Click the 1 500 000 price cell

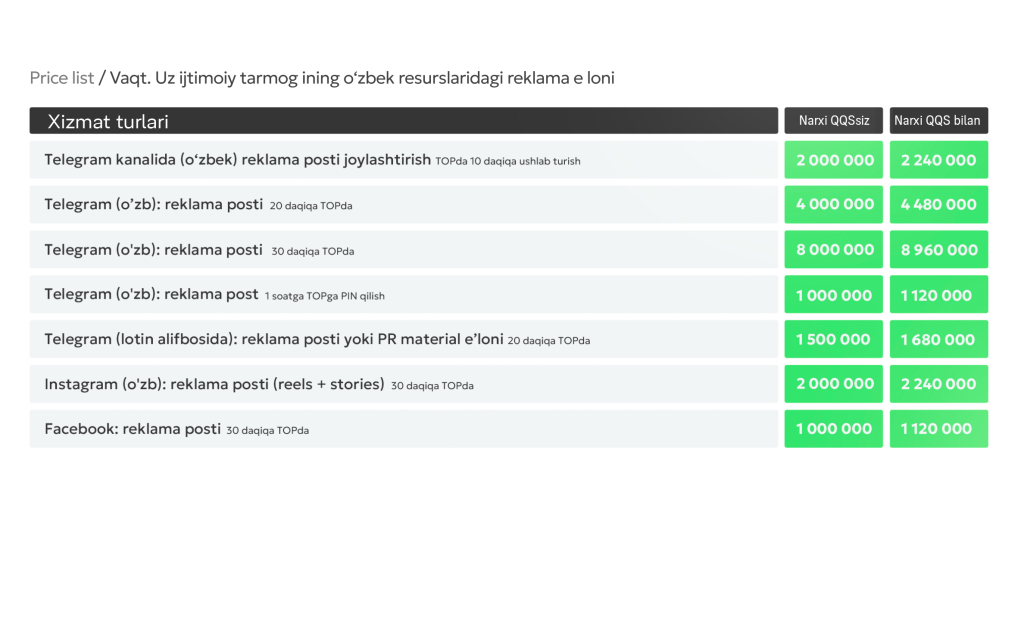tap(834, 340)
